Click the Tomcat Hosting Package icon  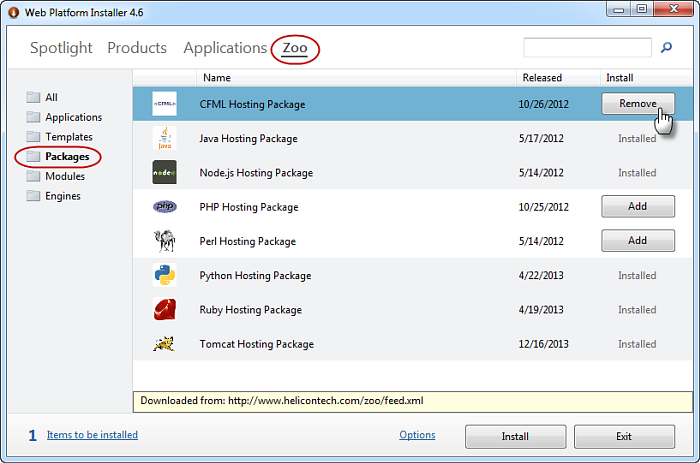165,344
